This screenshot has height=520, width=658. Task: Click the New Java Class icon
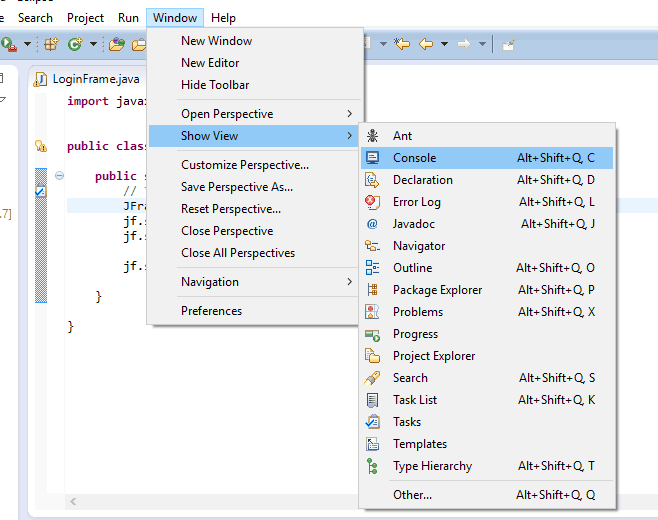click(x=75, y=44)
